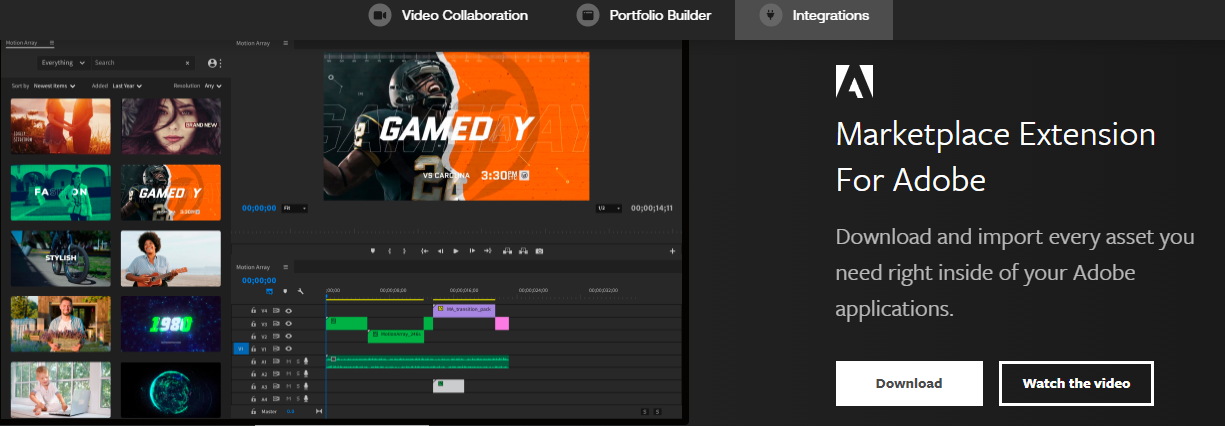Viewport: 1225px width, 426px height.
Task: Solo the A2 audio track
Action: point(298,374)
